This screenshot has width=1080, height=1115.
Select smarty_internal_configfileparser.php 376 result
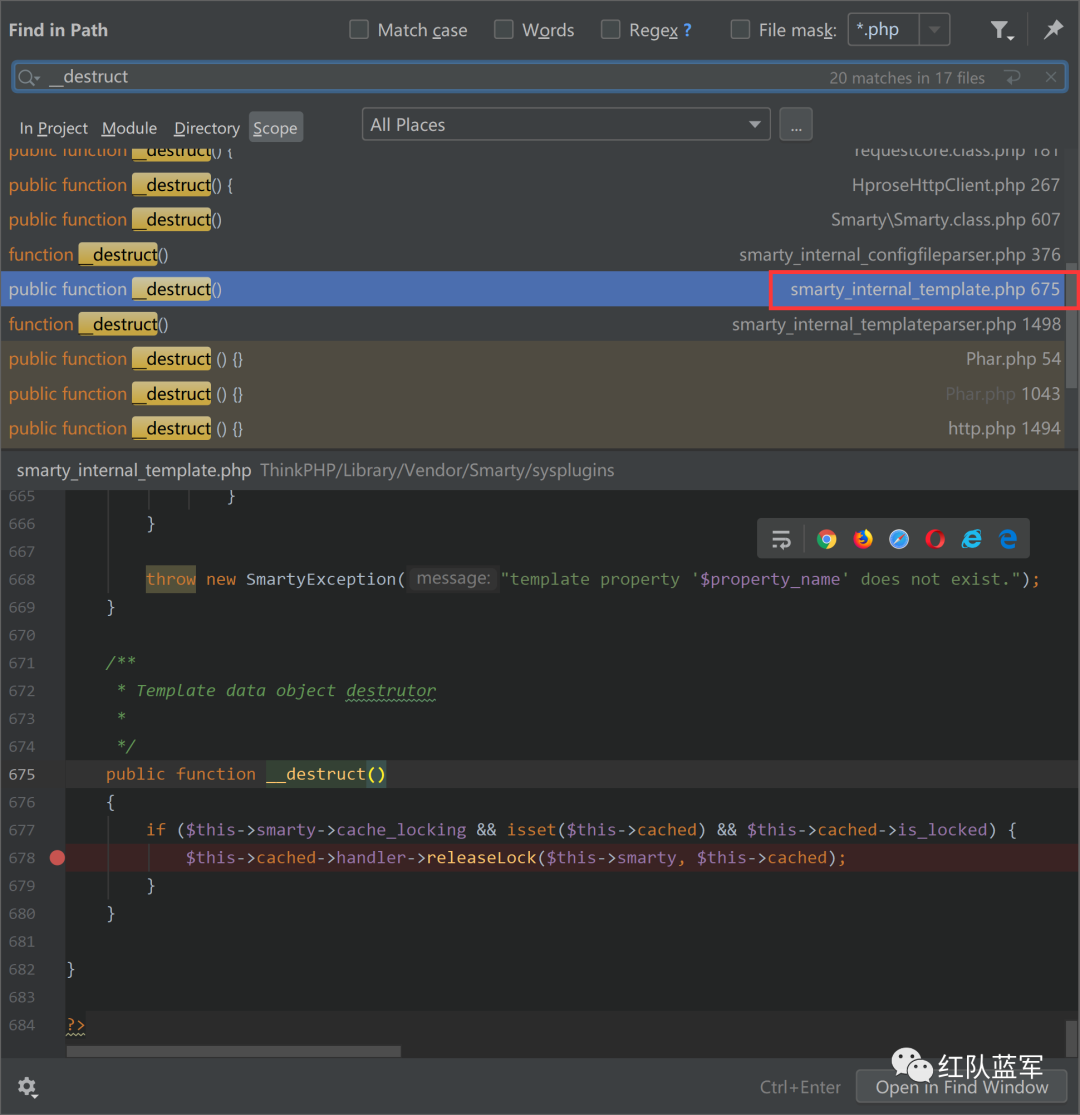[x=533, y=255]
